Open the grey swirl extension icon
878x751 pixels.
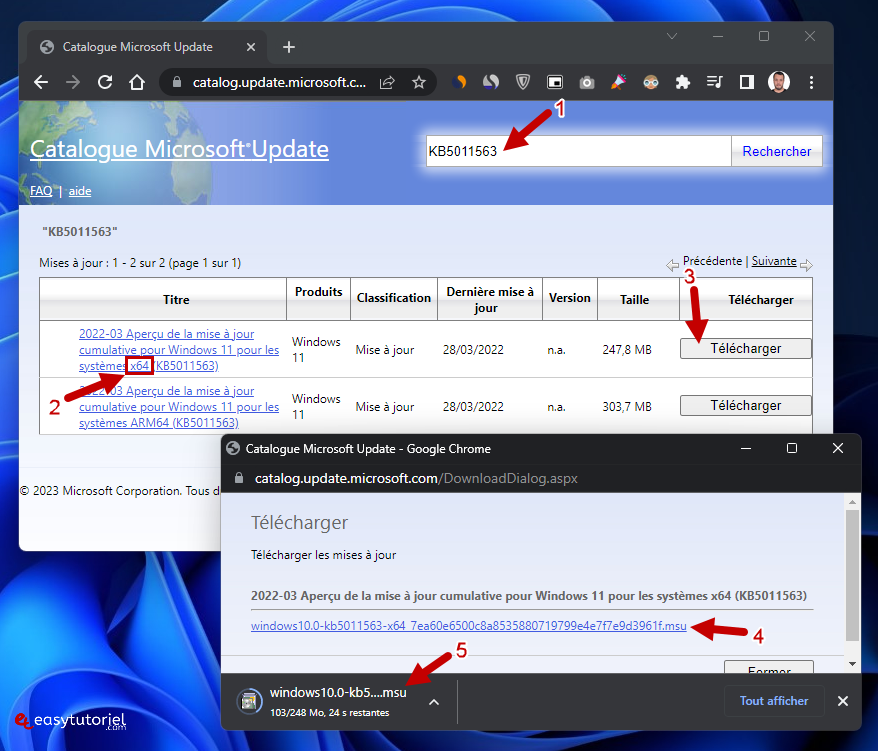[491, 82]
